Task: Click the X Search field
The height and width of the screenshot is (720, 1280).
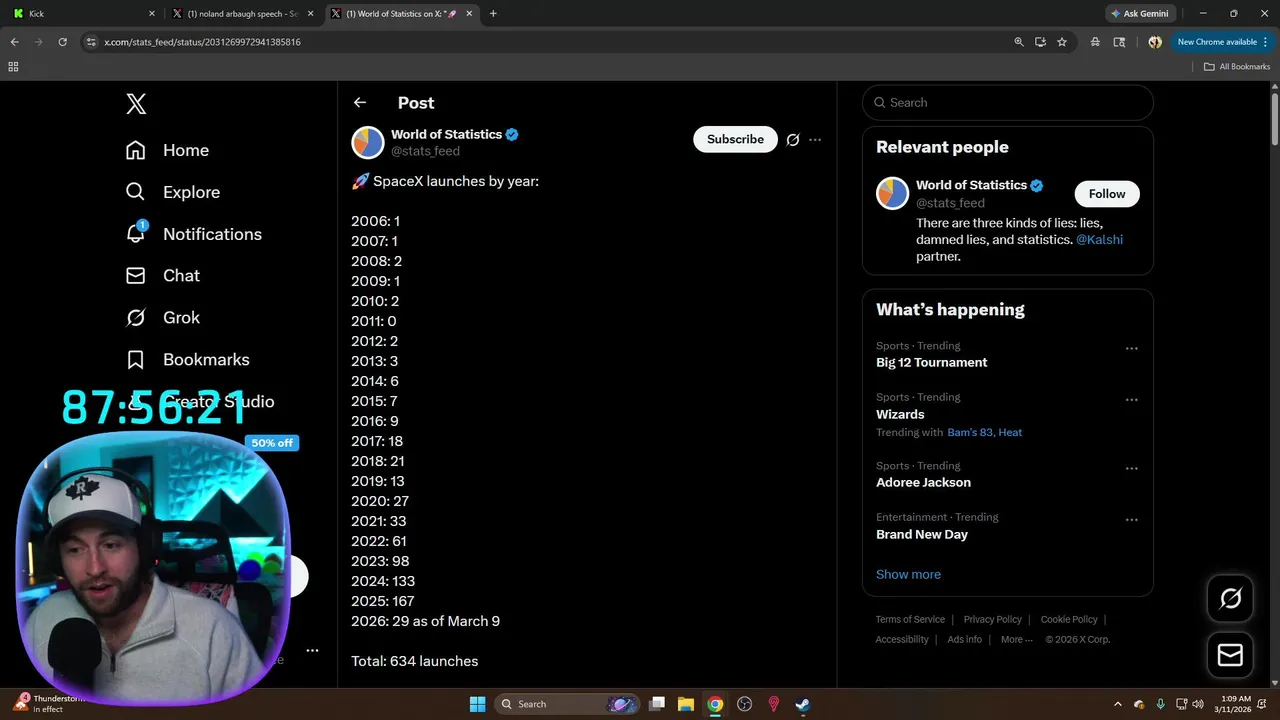Action: point(1008,102)
